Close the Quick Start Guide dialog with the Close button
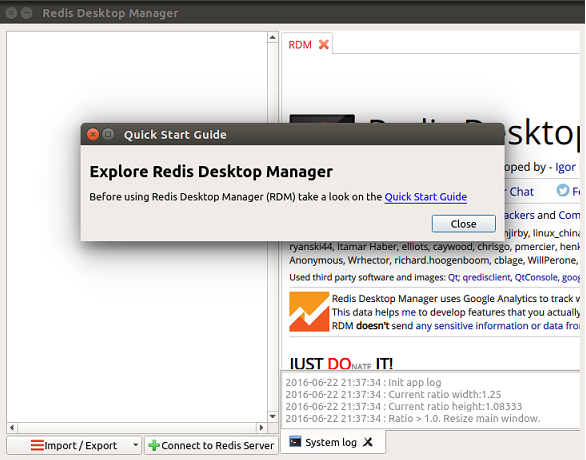Image resolution: width=586 pixels, height=460 pixels. [463, 223]
